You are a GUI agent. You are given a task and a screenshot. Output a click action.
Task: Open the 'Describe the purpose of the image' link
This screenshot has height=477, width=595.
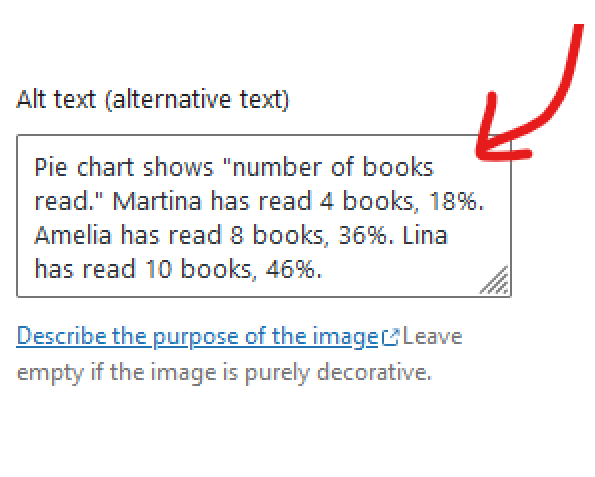[198, 337]
